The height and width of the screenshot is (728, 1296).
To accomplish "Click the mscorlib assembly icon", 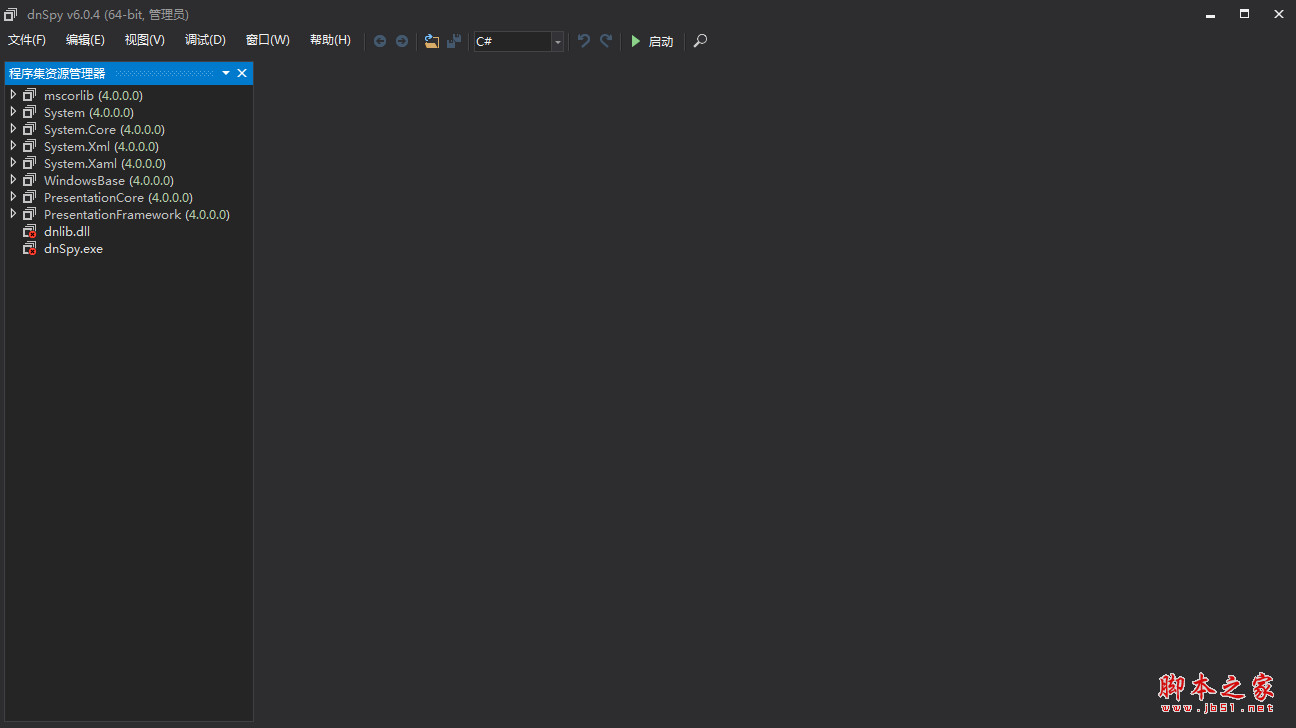I will click(30, 95).
